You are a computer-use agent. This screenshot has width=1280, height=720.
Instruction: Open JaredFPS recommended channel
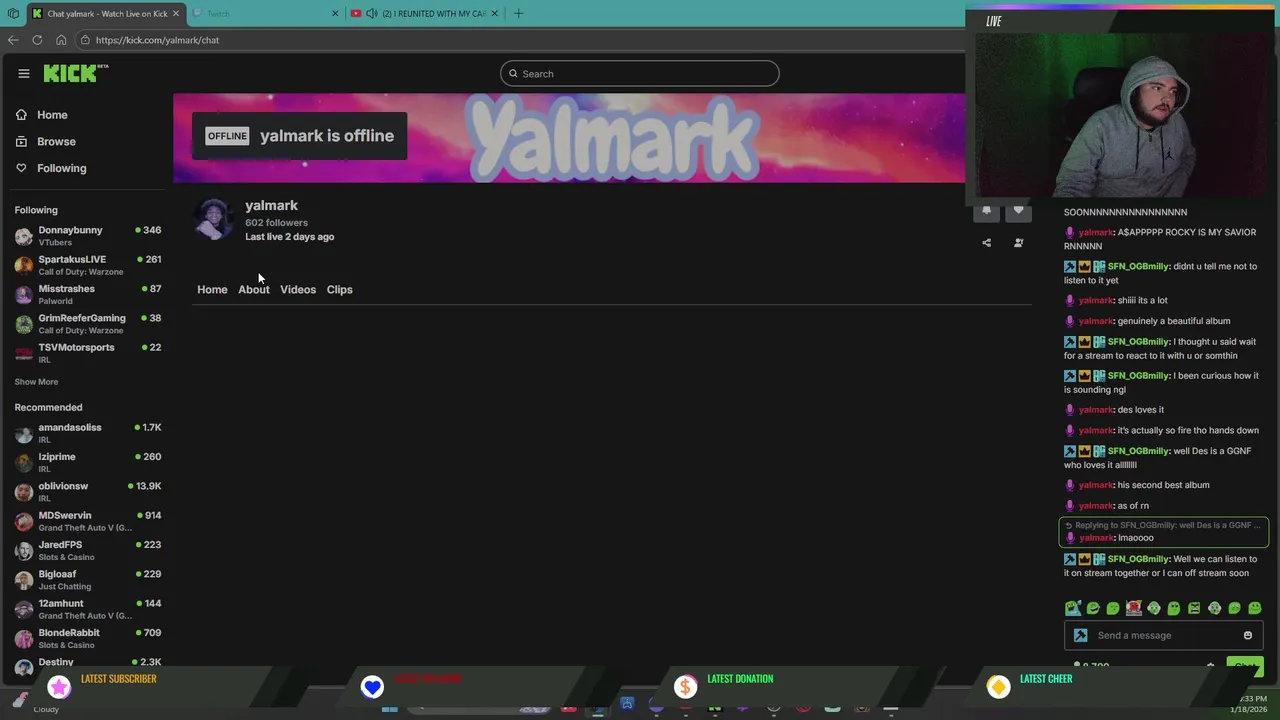pos(88,550)
